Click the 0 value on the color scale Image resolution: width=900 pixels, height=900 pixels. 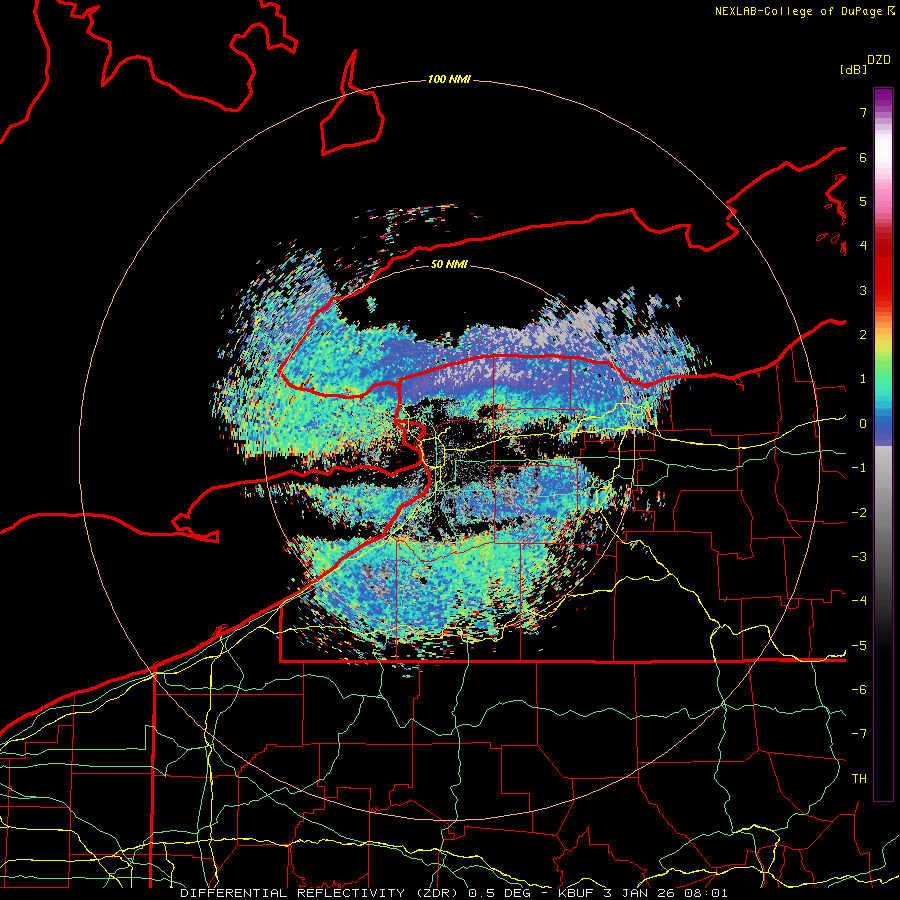click(x=863, y=424)
